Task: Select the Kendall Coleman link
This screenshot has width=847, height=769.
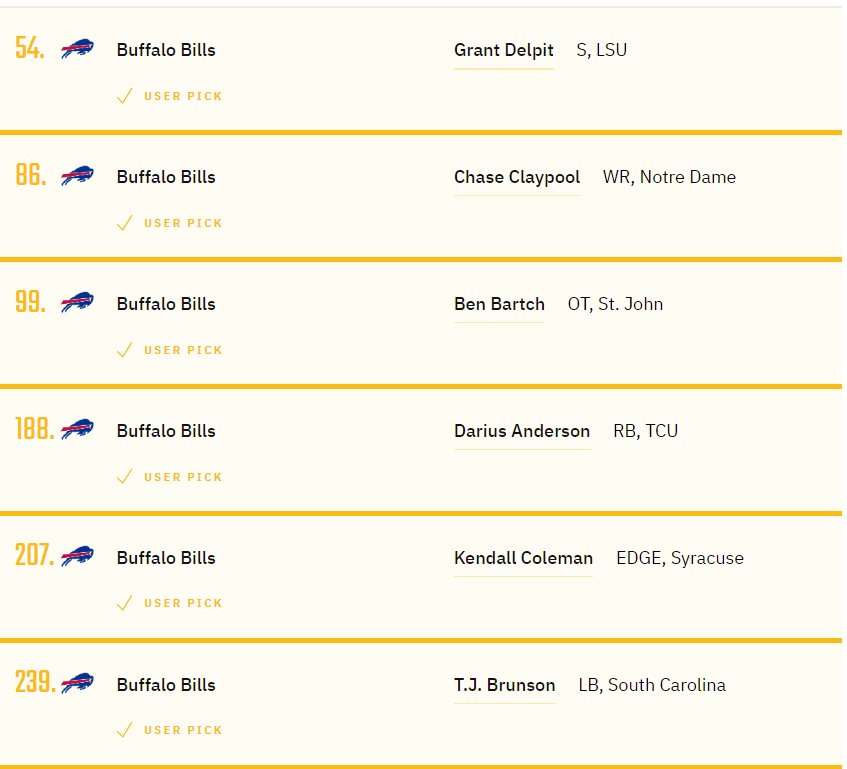Action: (x=523, y=558)
